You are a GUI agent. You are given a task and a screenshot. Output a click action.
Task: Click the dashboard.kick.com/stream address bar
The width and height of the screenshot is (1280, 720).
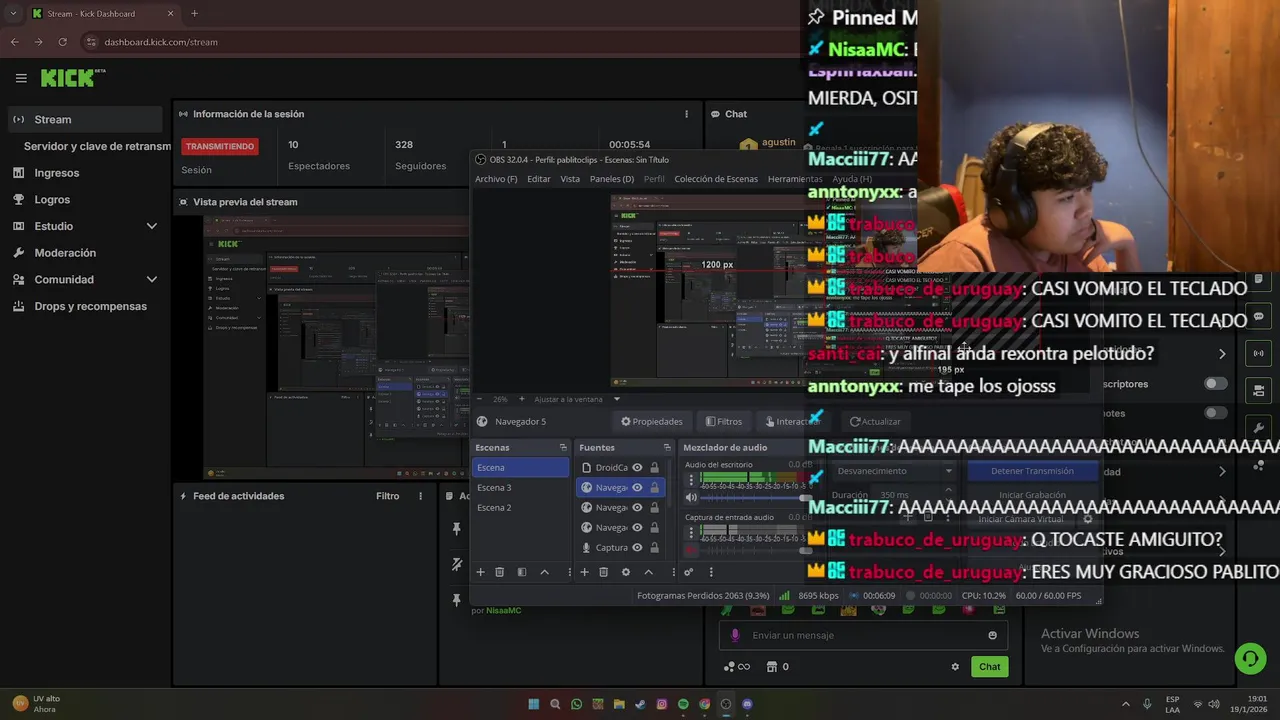(x=440, y=42)
